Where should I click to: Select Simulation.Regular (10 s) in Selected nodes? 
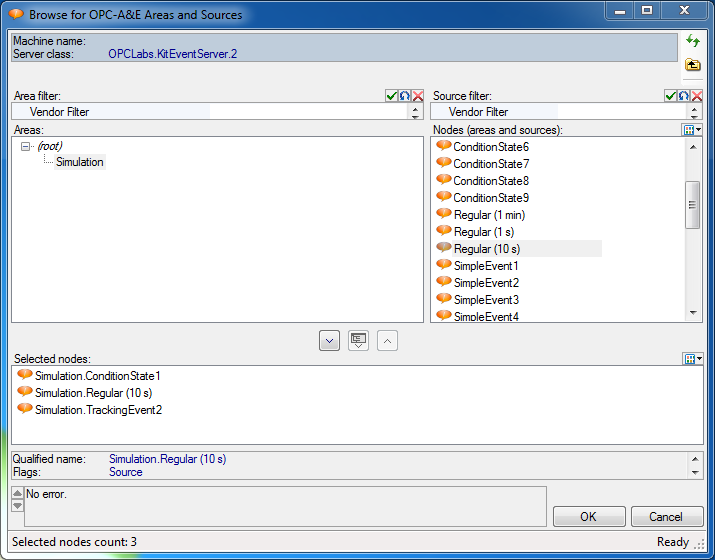[93, 393]
